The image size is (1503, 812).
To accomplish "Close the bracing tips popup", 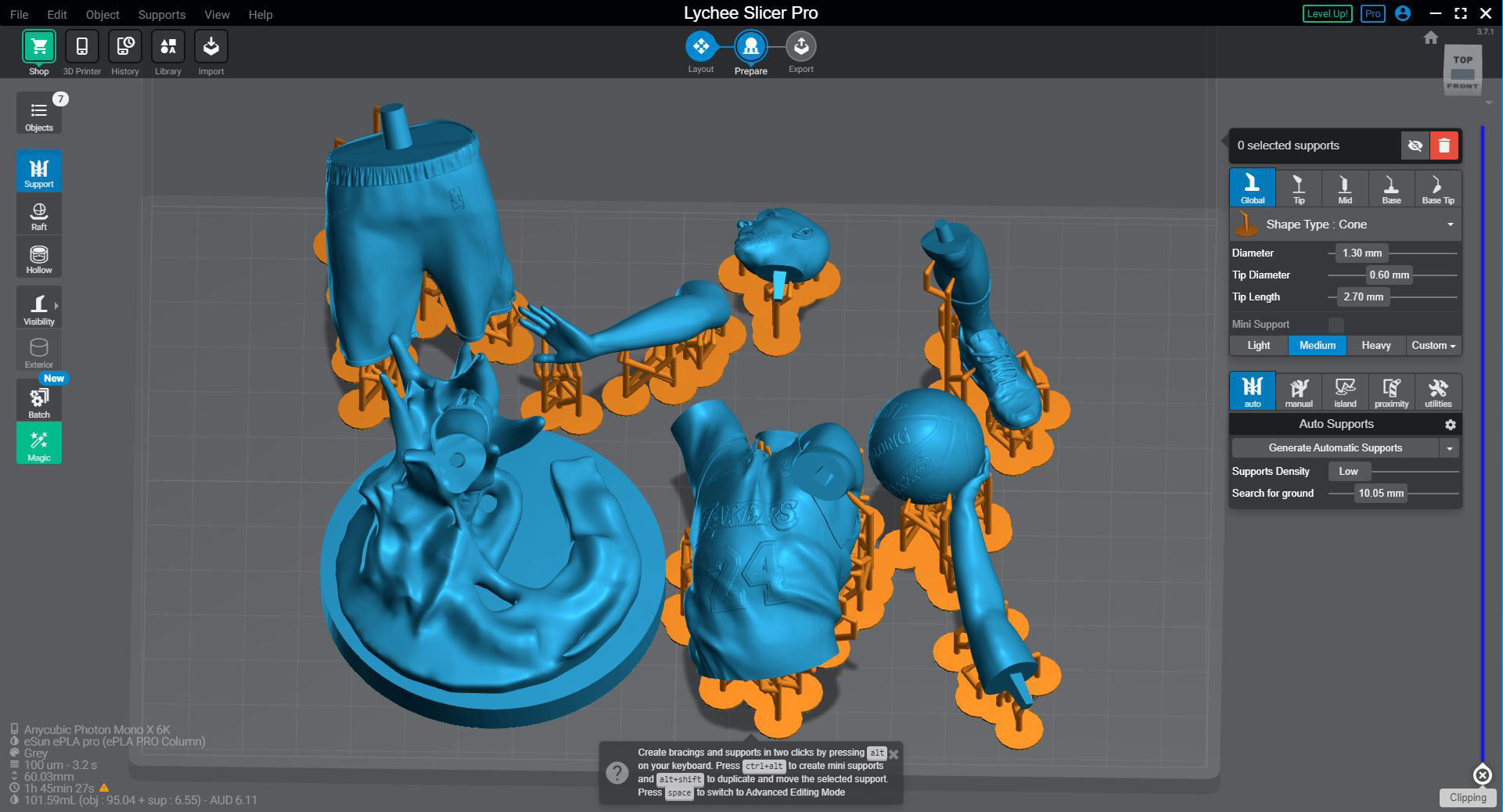I will tap(894, 754).
